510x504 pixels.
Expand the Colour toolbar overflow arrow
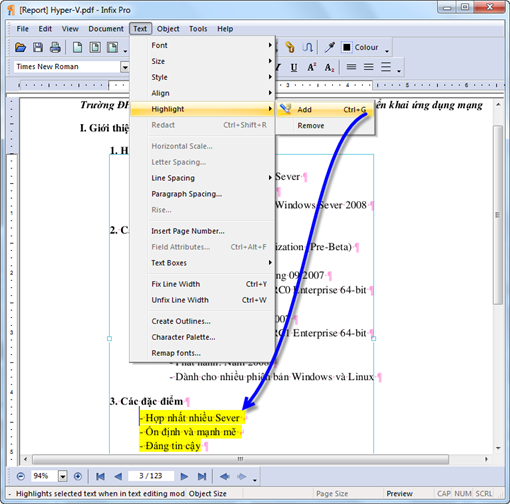point(387,51)
